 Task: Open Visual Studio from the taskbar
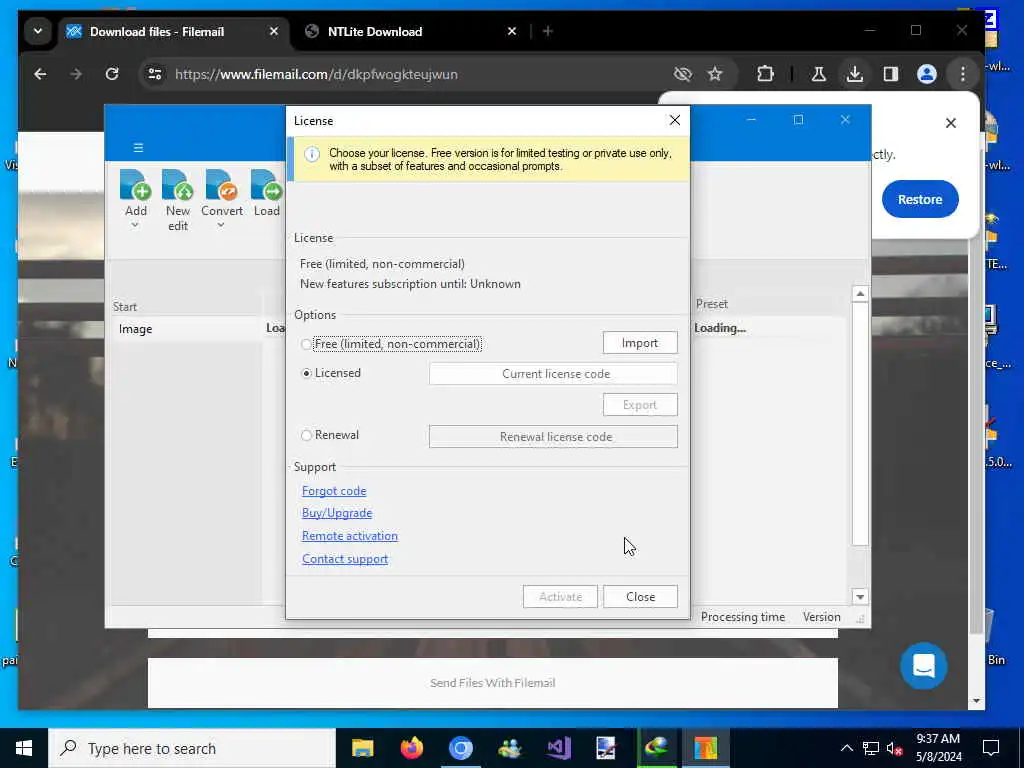558,748
